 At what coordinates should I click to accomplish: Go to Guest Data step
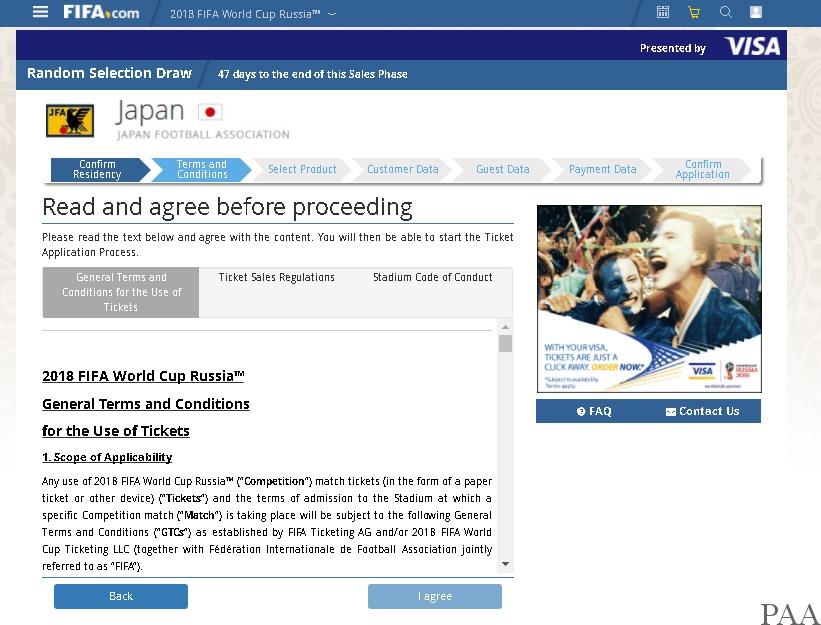click(x=503, y=170)
